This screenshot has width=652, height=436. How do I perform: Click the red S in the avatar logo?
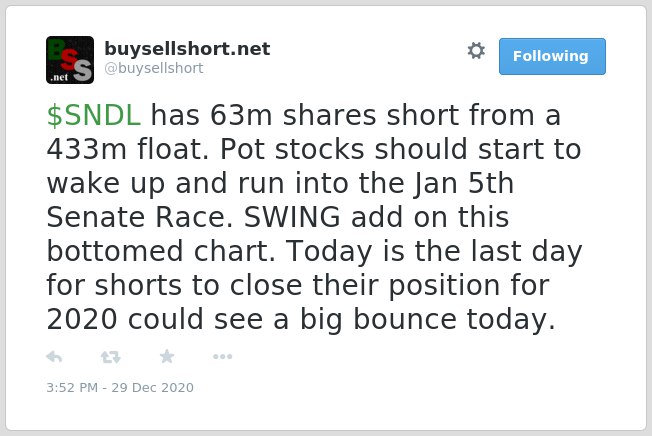click(x=71, y=59)
